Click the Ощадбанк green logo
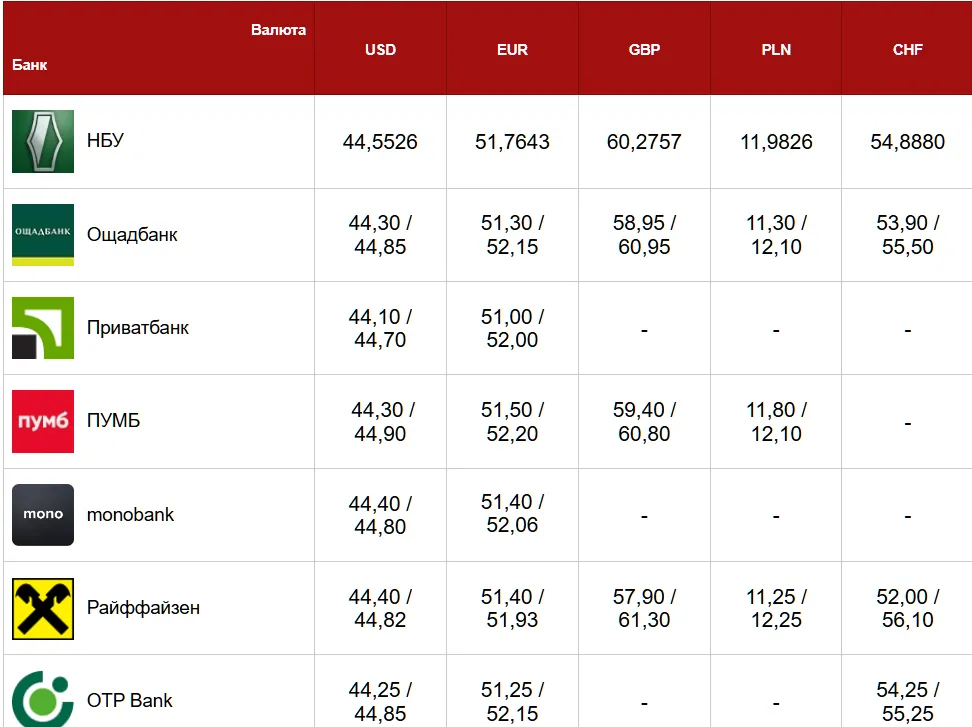 pos(43,235)
